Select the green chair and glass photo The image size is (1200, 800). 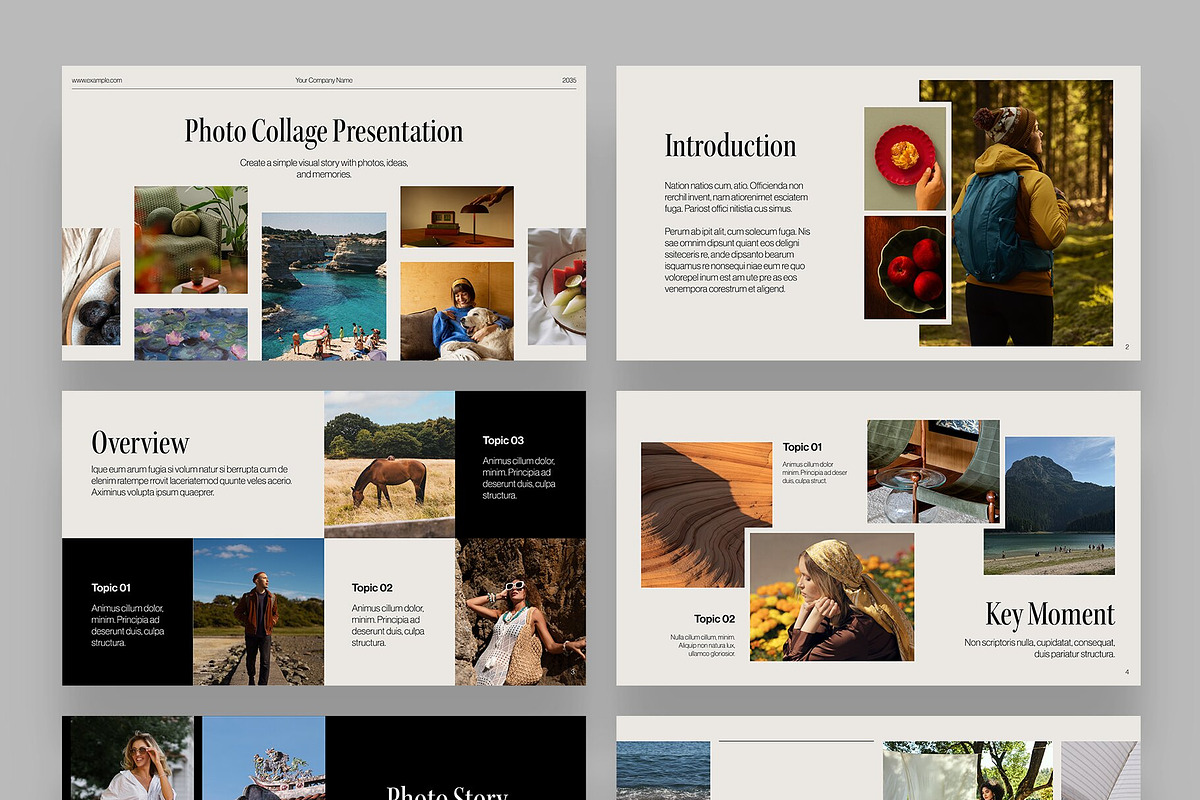pos(934,472)
